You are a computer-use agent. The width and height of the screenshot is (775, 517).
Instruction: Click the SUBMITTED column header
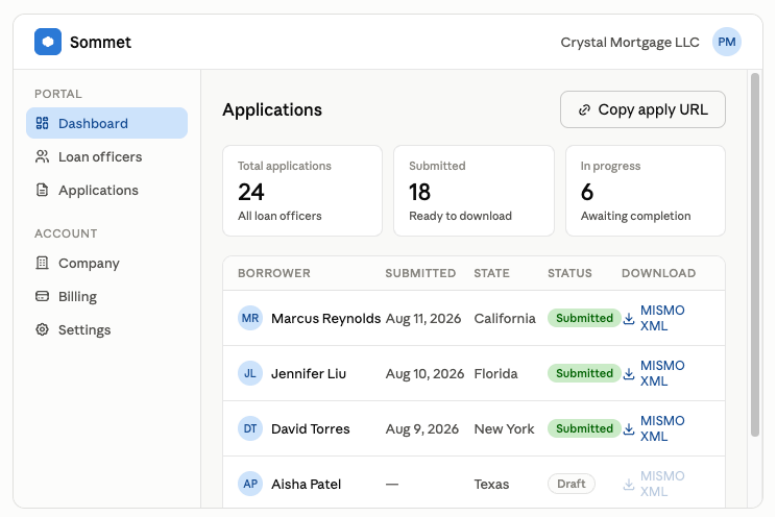coord(421,273)
